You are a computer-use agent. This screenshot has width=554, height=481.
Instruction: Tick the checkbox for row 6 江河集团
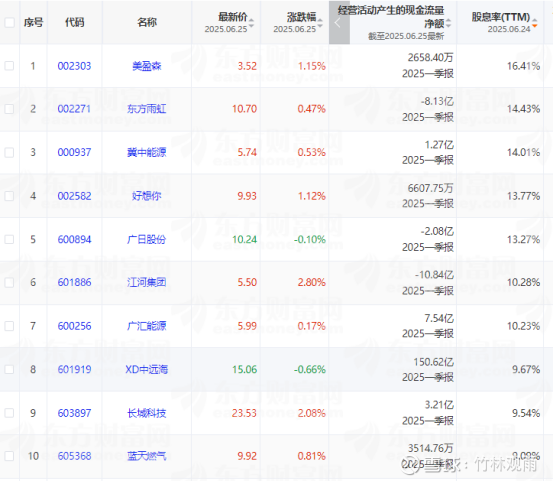pos(9,282)
